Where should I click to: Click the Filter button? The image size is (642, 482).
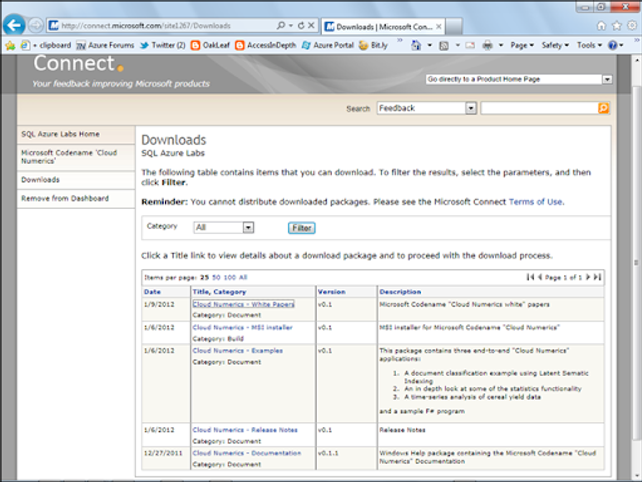pos(302,228)
